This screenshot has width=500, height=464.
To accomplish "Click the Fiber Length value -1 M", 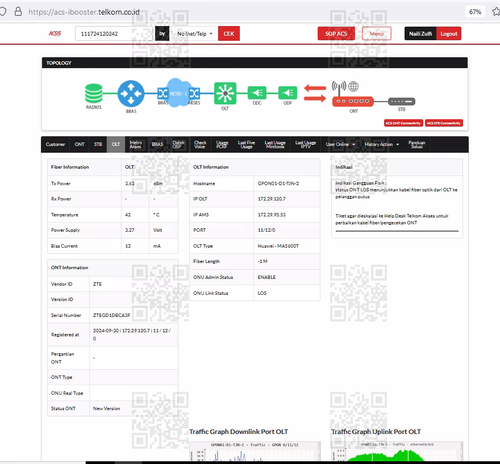I will click(262, 261).
